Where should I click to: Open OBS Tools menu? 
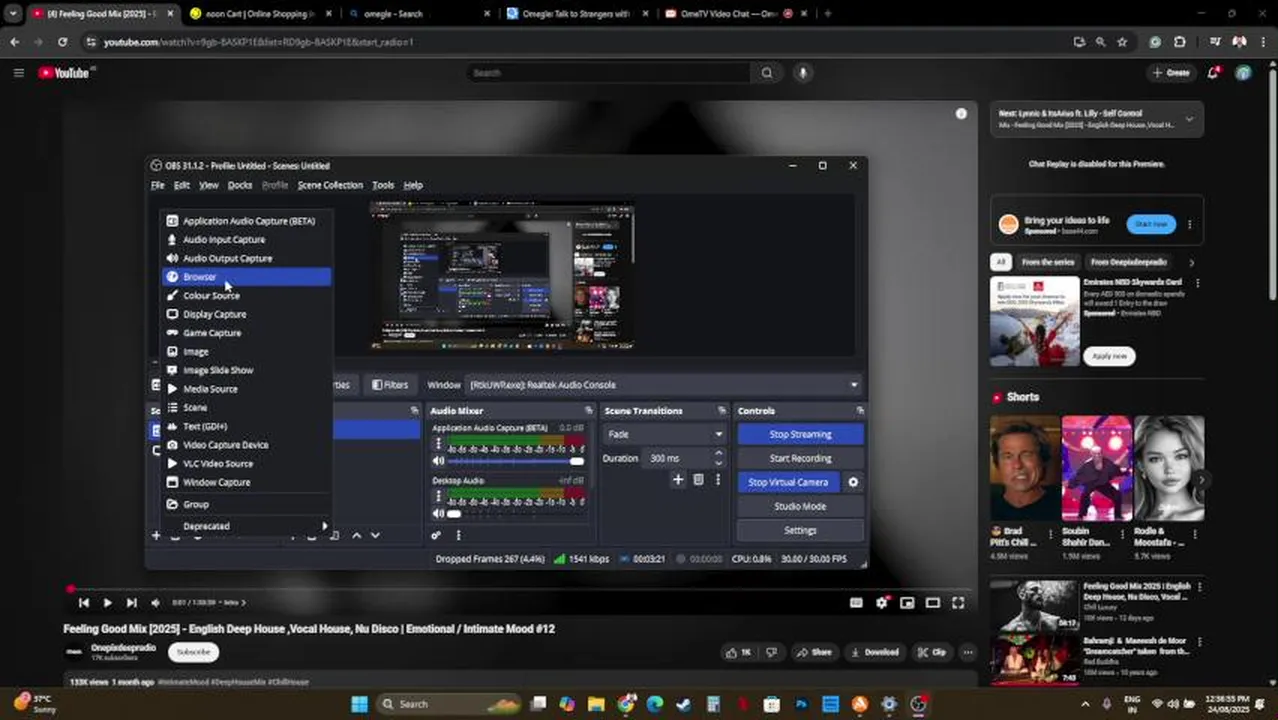click(383, 185)
